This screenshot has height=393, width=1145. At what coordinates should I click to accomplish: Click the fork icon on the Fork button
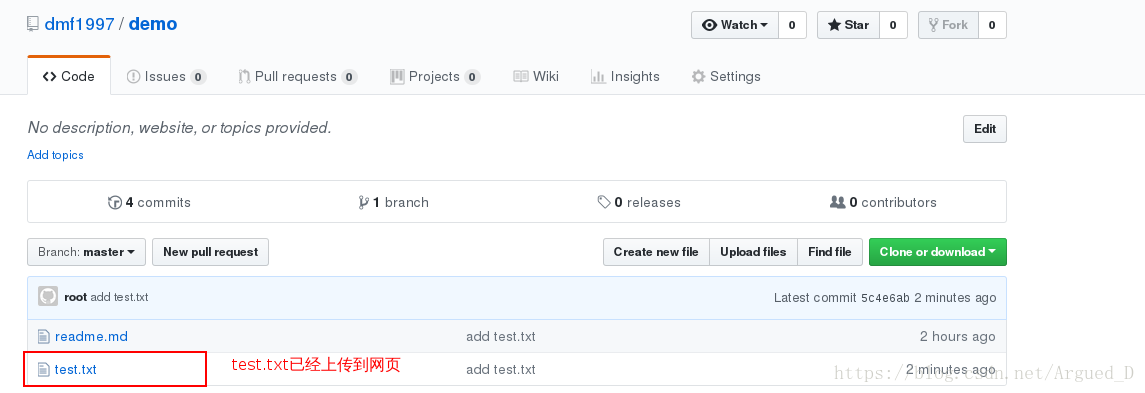tap(933, 25)
